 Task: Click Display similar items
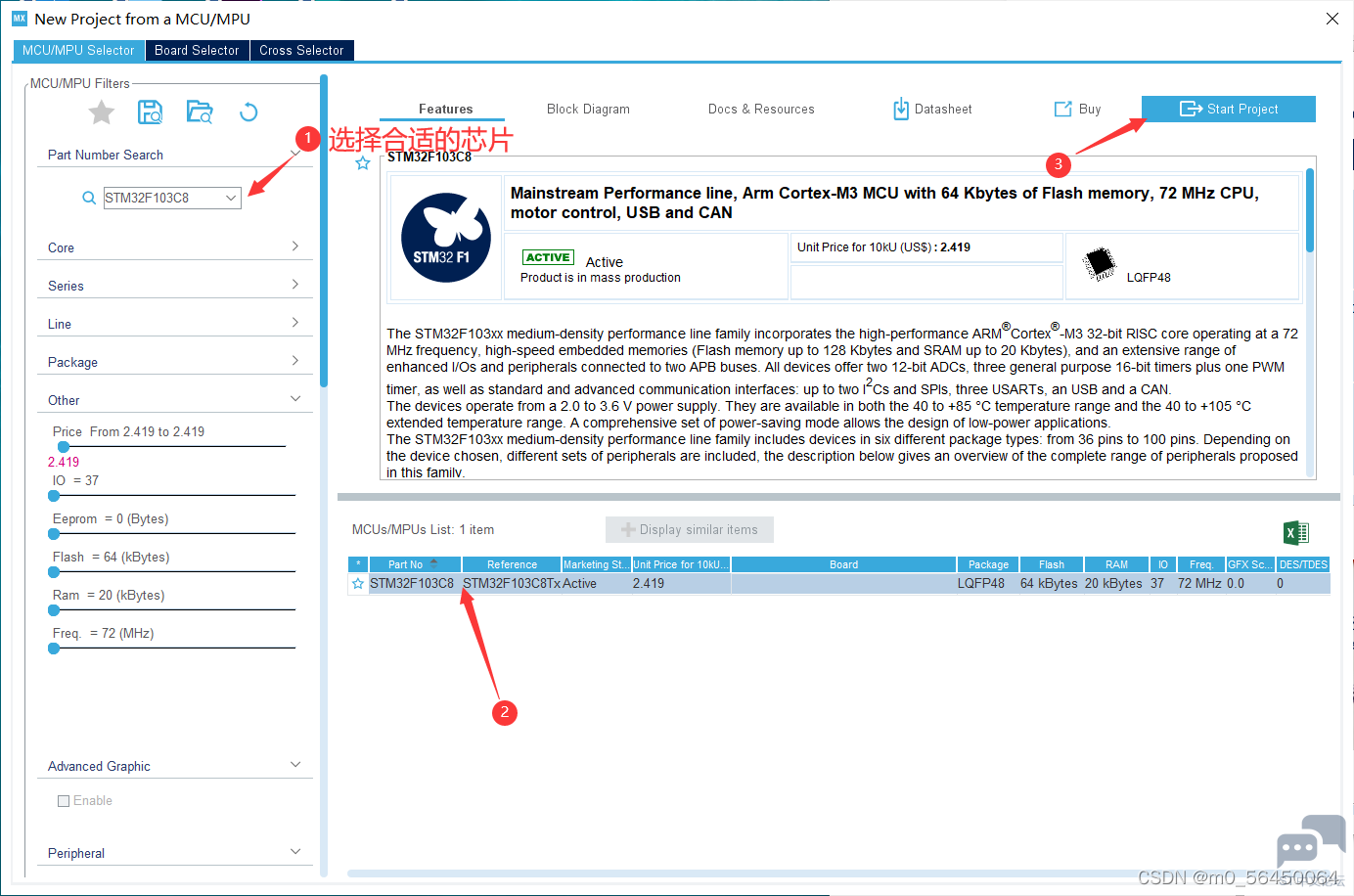690,530
